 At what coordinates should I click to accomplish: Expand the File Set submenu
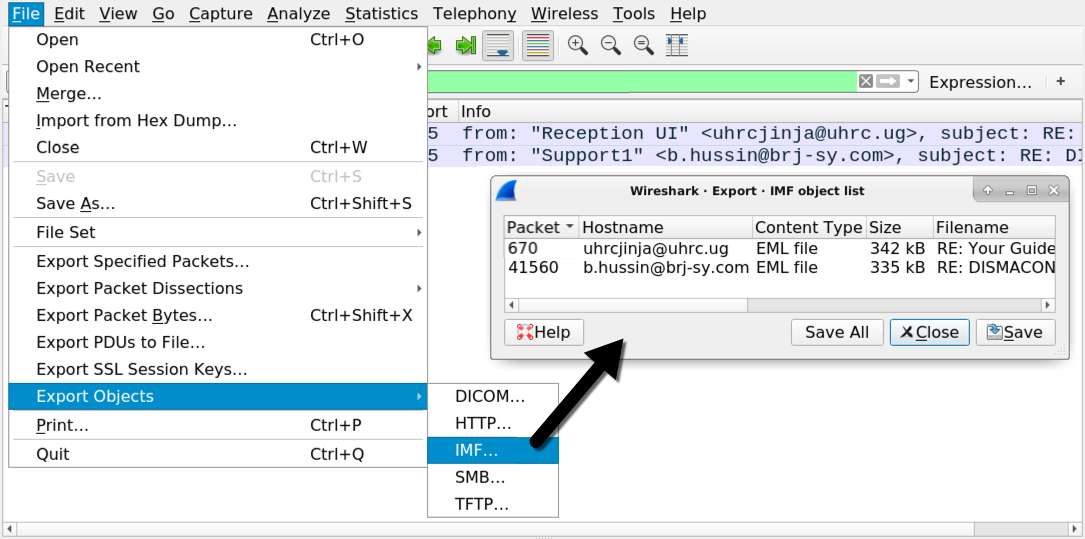[x=217, y=232]
